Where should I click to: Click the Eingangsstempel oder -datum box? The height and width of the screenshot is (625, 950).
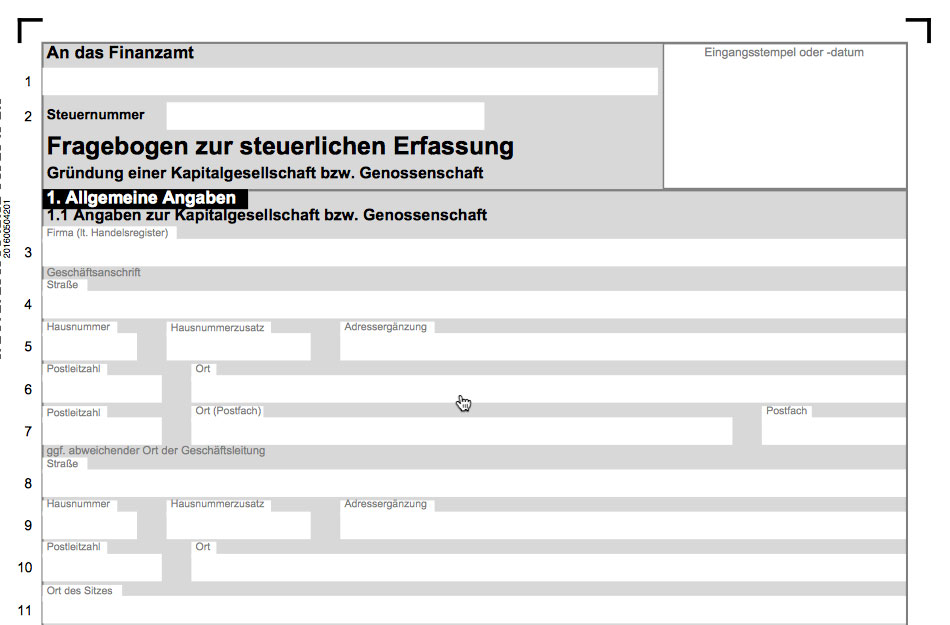[x=785, y=116]
